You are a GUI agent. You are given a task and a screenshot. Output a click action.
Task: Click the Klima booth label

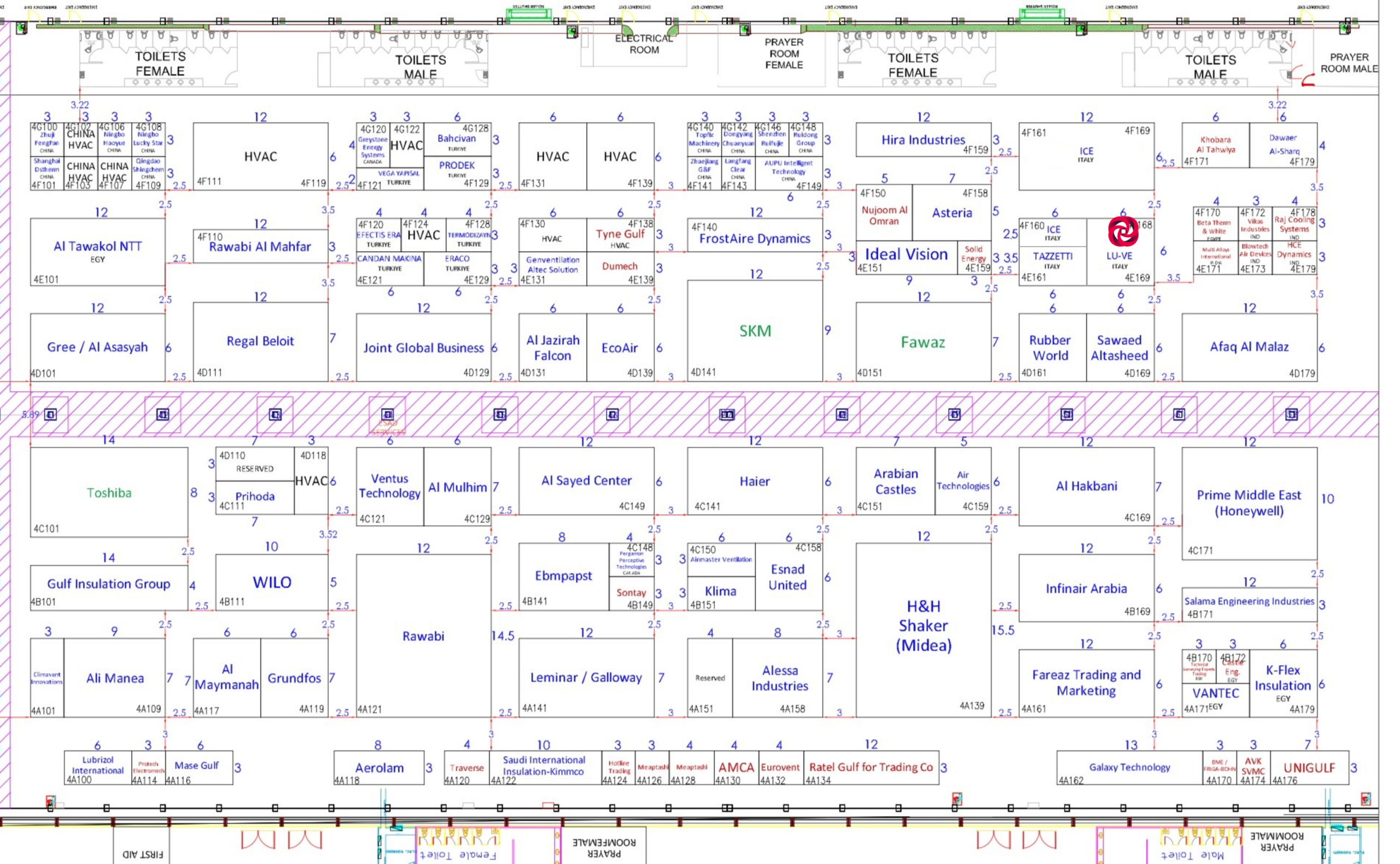tap(720, 591)
